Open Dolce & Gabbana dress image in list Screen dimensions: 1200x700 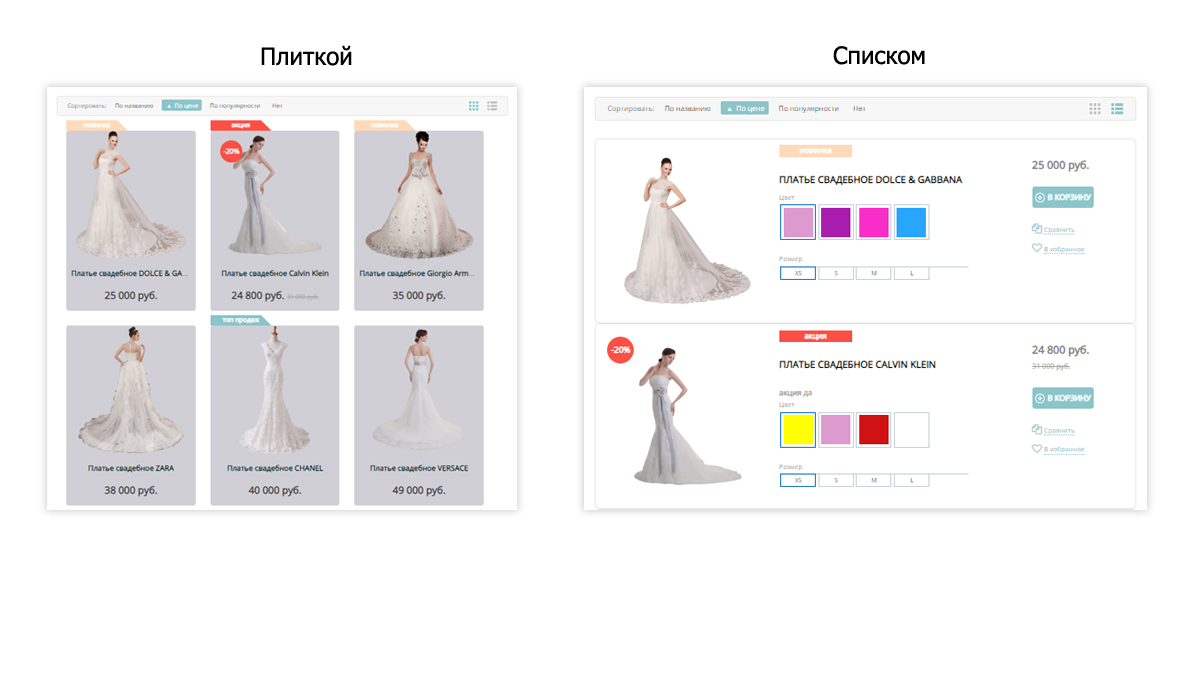pyautogui.click(x=686, y=229)
